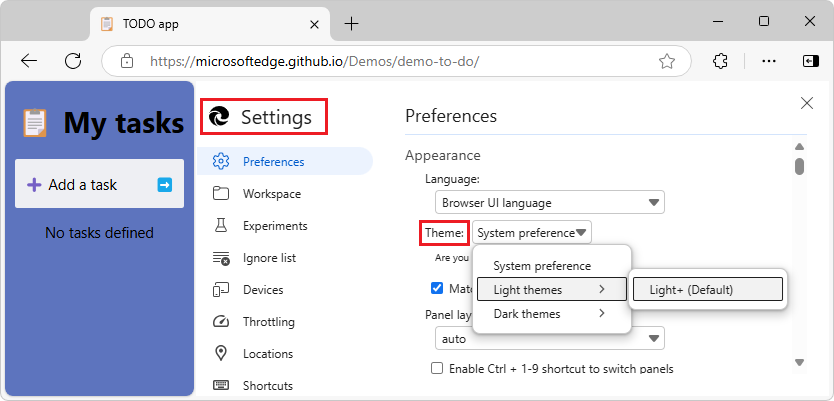The image size is (834, 401).
Task: Open the Language dropdown
Action: point(549,202)
